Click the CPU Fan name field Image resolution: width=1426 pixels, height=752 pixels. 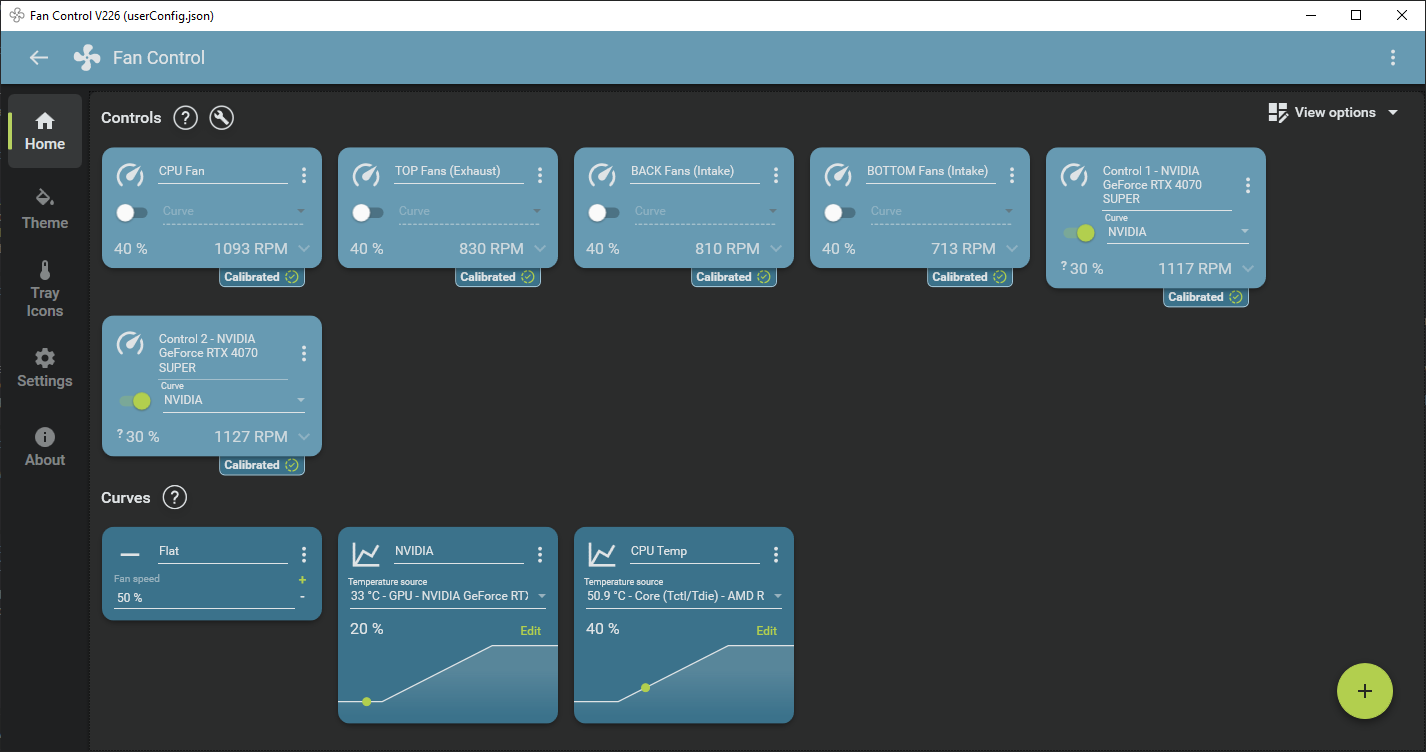(223, 171)
